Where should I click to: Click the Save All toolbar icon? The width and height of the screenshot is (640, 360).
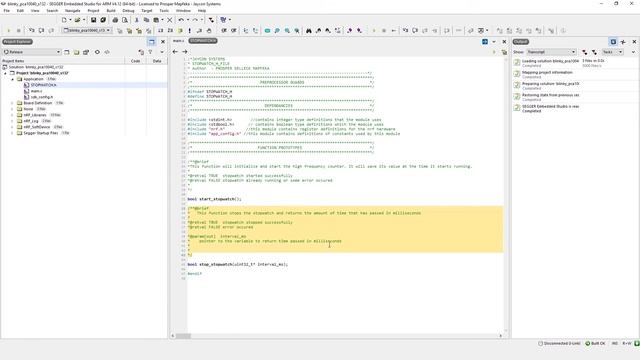click(x=103, y=20)
